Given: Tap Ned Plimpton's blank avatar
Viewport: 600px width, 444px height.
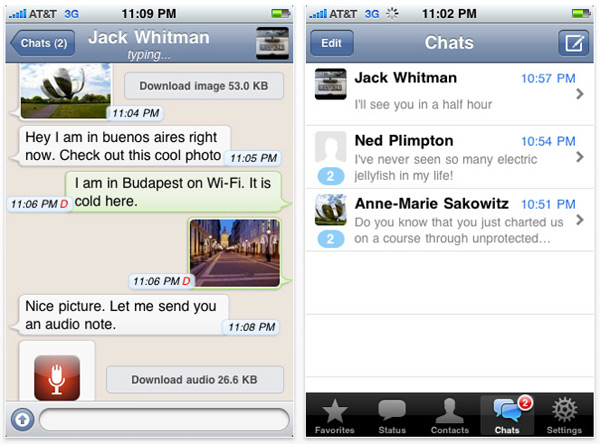Looking at the screenshot, I should pos(330,147).
